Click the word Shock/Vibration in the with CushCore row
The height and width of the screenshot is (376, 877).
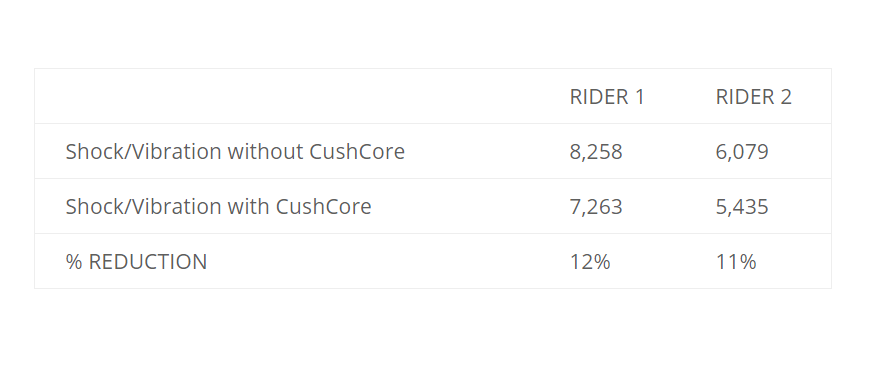point(143,206)
